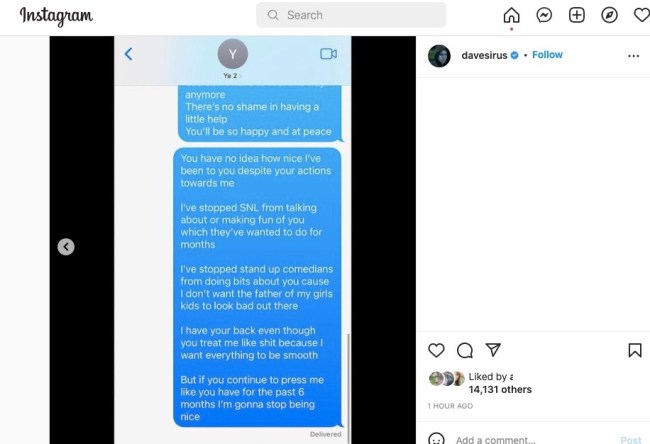Click davesirus profile avatar
The image size is (650, 444).
coord(439,56)
